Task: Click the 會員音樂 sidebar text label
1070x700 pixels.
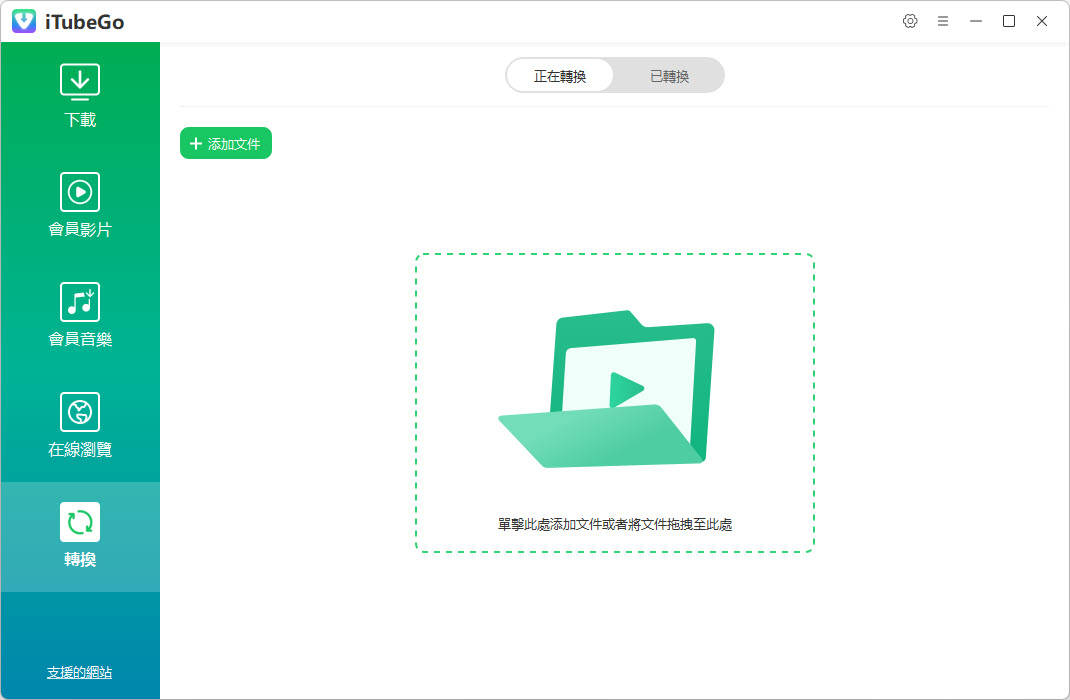Action: point(80,340)
